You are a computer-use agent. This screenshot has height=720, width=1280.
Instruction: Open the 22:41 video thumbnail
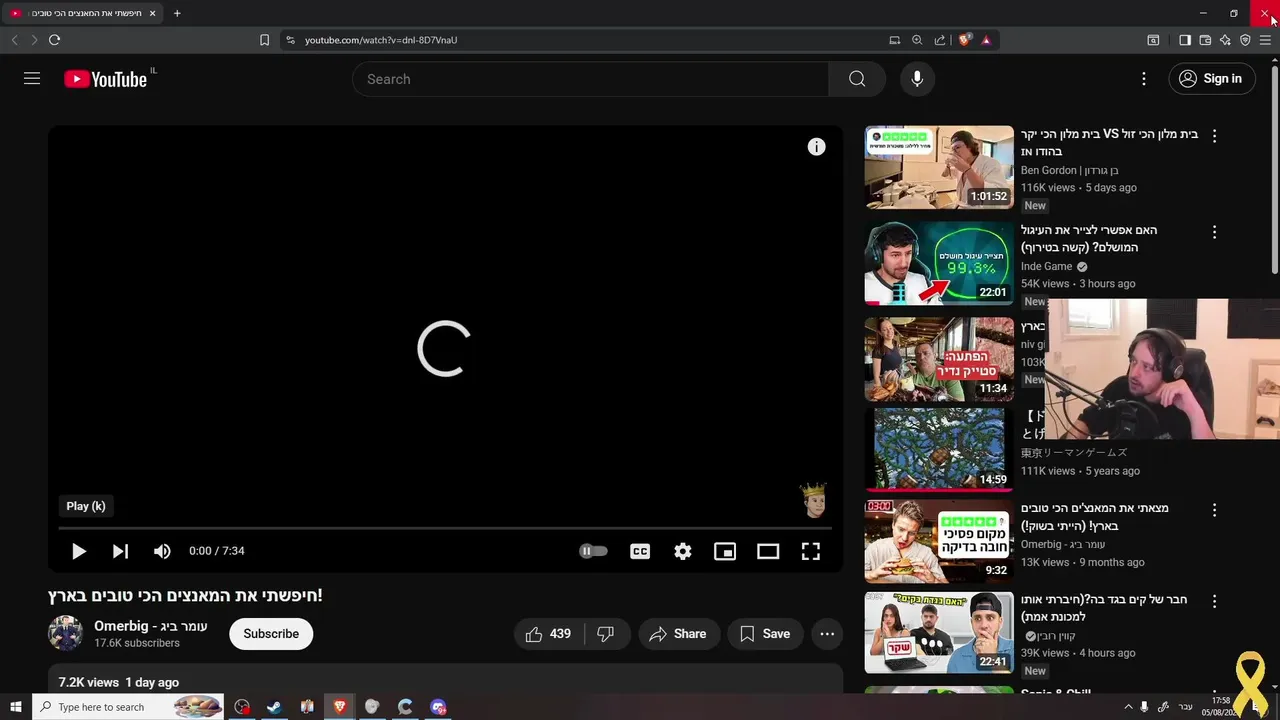pos(939,633)
